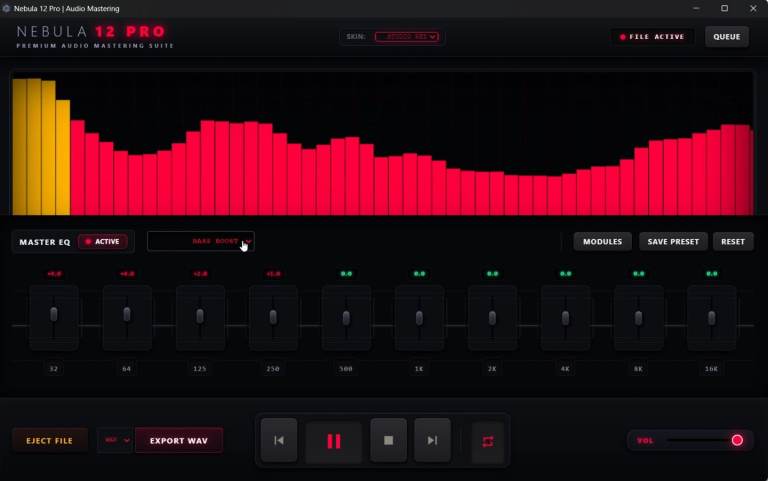Skip to the previous track
The width and height of the screenshot is (768, 481).
coord(279,440)
